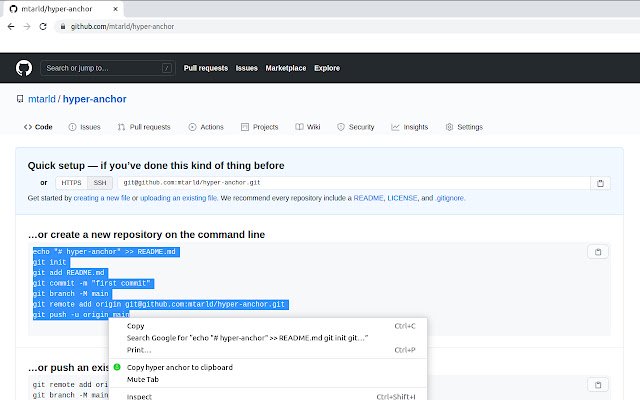Copy the new repository commands via clipboard icon
Viewport: 640px width, 400px height.
(x=598, y=252)
